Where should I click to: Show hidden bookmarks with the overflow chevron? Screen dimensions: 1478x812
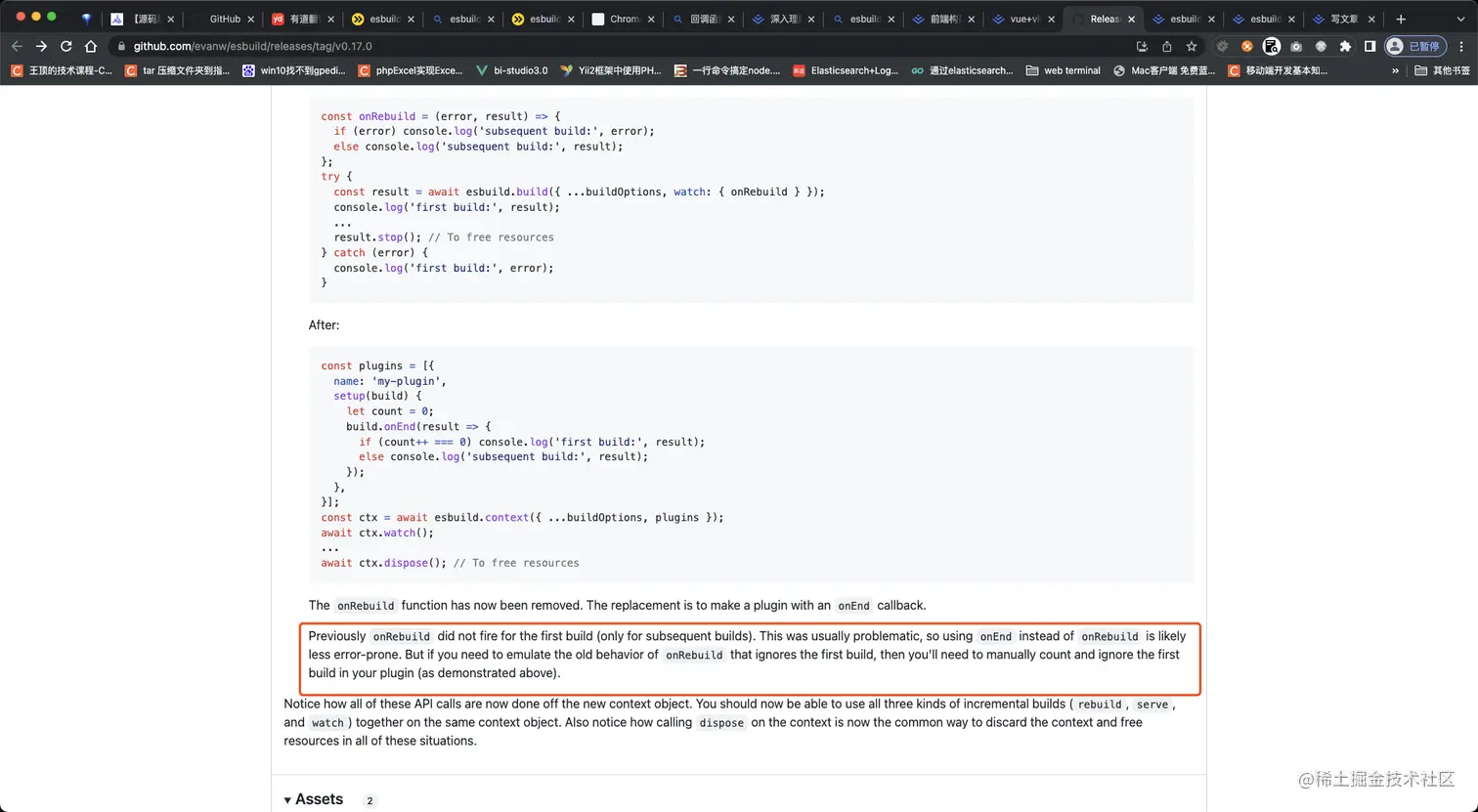click(1396, 70)
